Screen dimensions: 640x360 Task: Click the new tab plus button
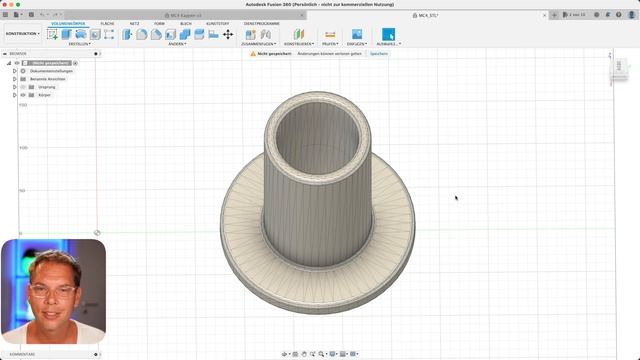coord(554,15)
